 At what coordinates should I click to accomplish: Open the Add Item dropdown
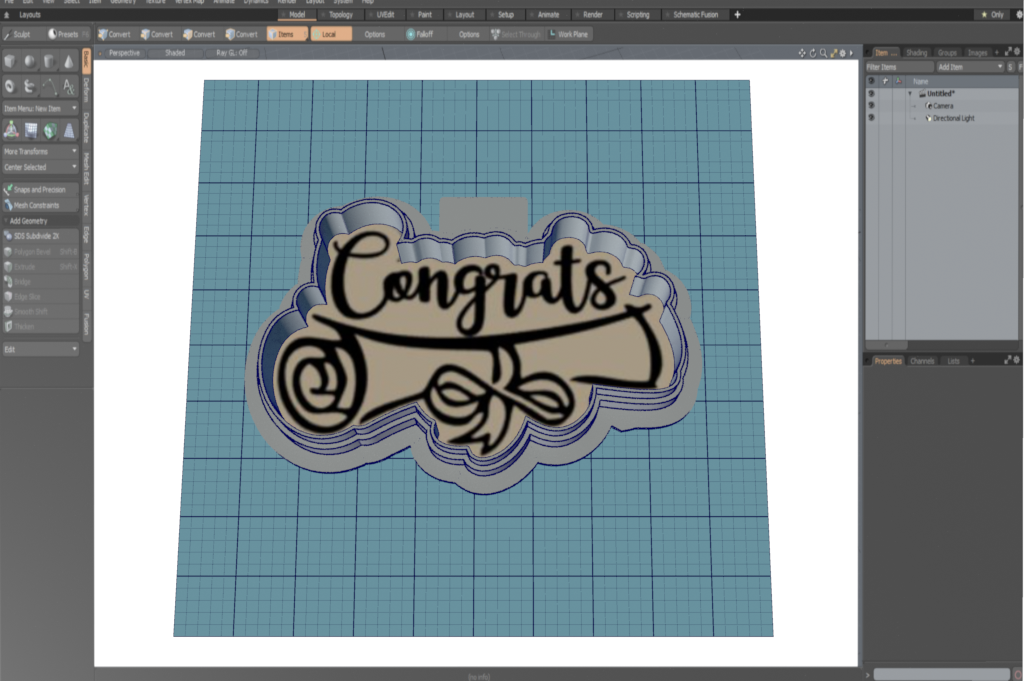pos(968,66)
